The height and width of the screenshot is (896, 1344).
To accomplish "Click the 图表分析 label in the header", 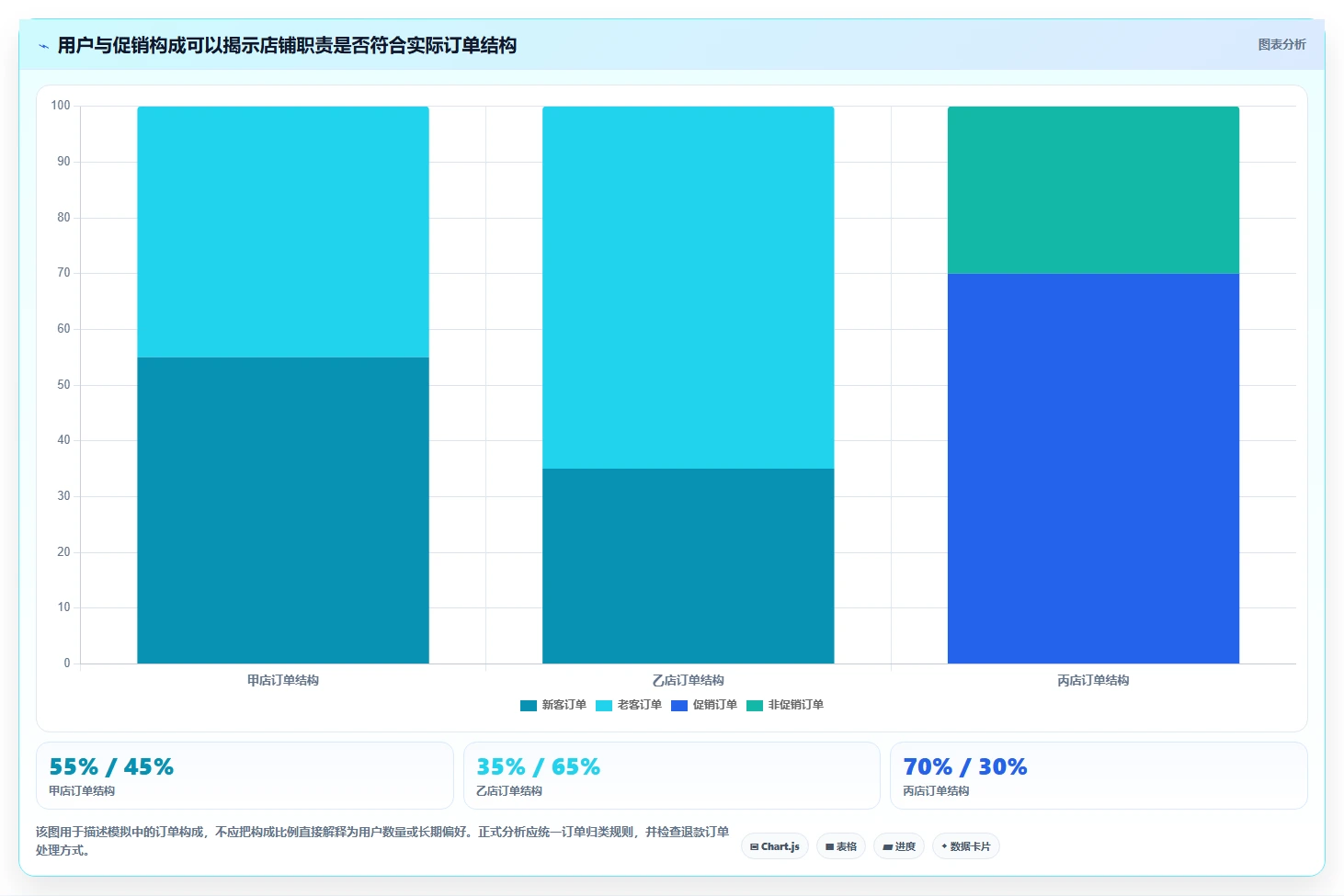I will (x=1281, y=44).
